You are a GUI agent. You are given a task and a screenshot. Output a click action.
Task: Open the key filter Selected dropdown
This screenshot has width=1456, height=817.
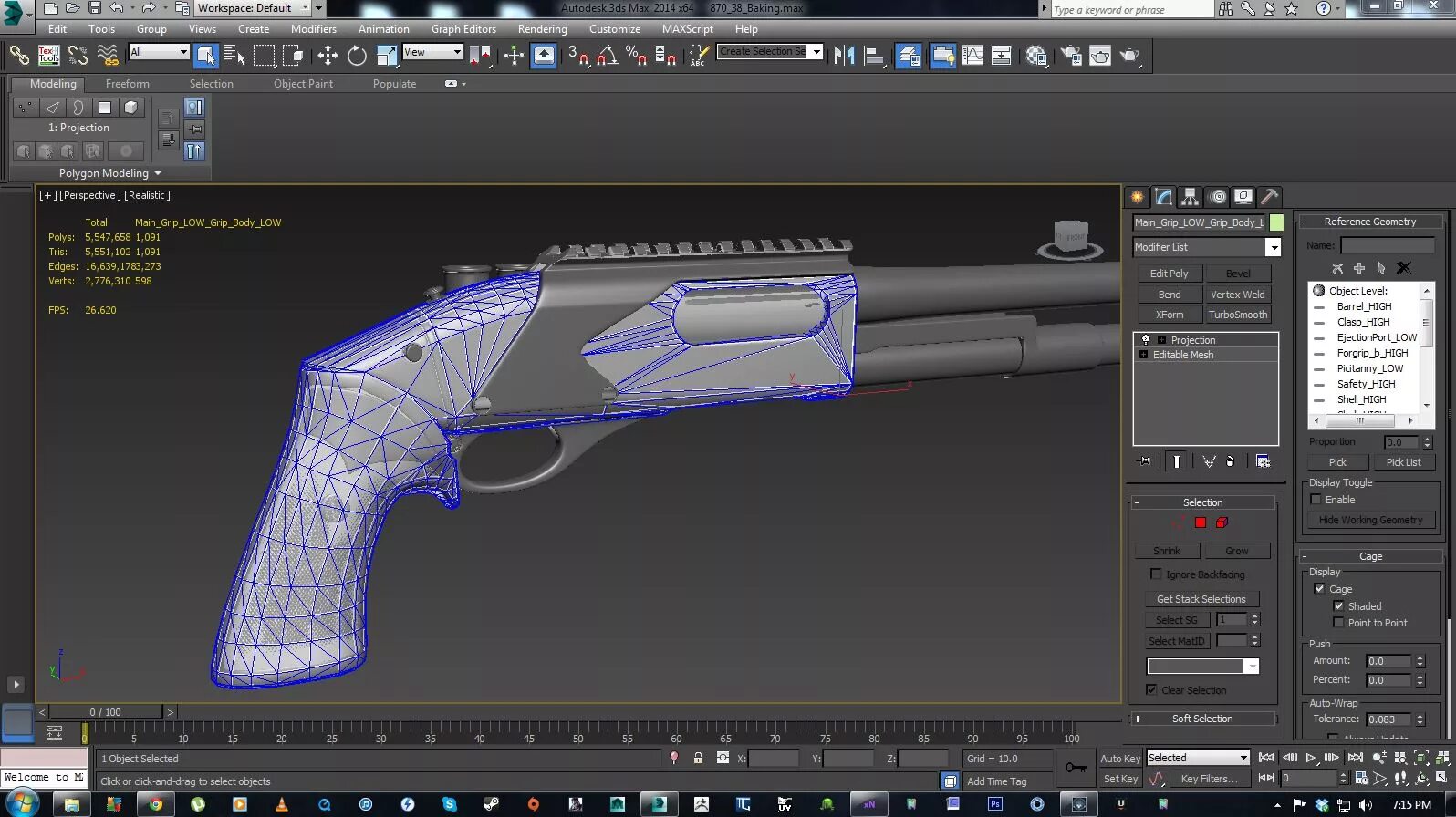pos(1198,758)
